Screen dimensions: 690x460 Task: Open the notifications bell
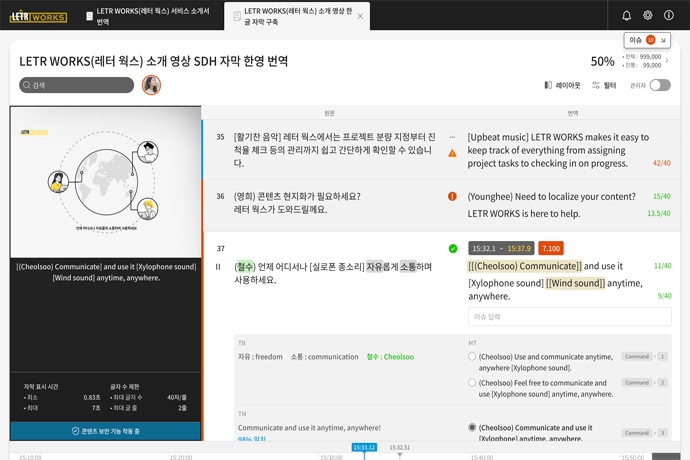tap(627, 15)
